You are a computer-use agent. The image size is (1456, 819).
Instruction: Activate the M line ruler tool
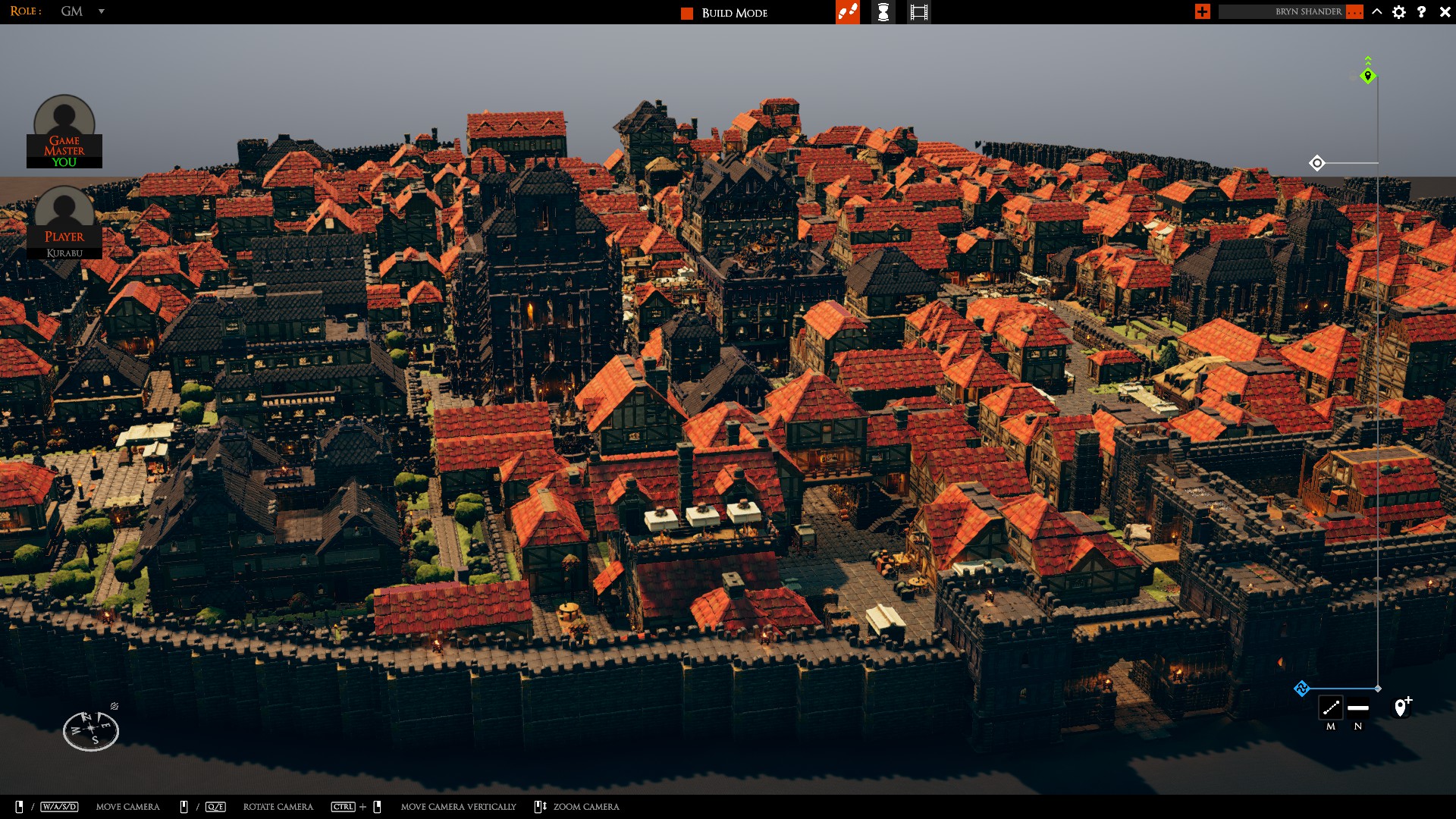pos(1331,708)
